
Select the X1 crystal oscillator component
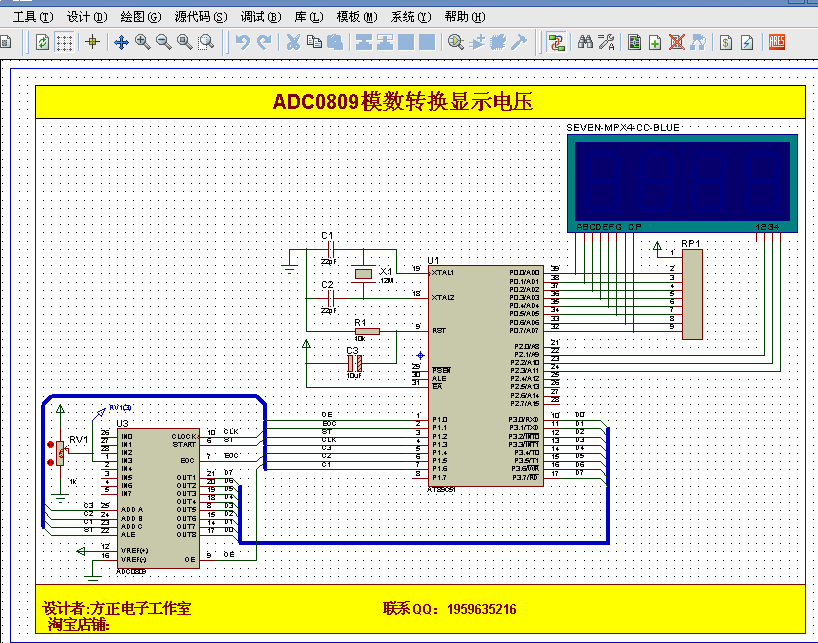(364, 273)
